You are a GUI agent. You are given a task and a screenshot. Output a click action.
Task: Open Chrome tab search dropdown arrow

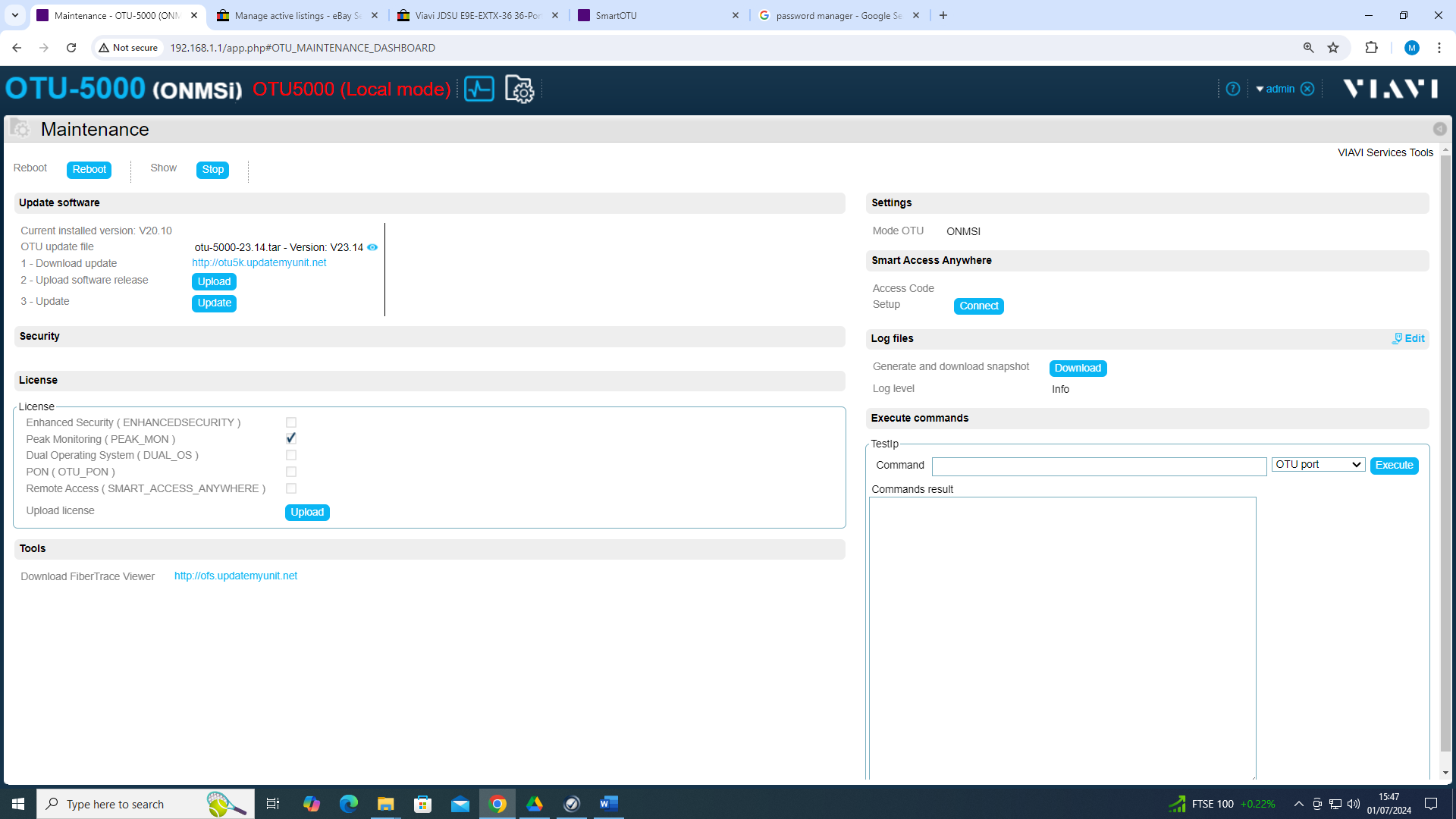click(x=15, y=15)
